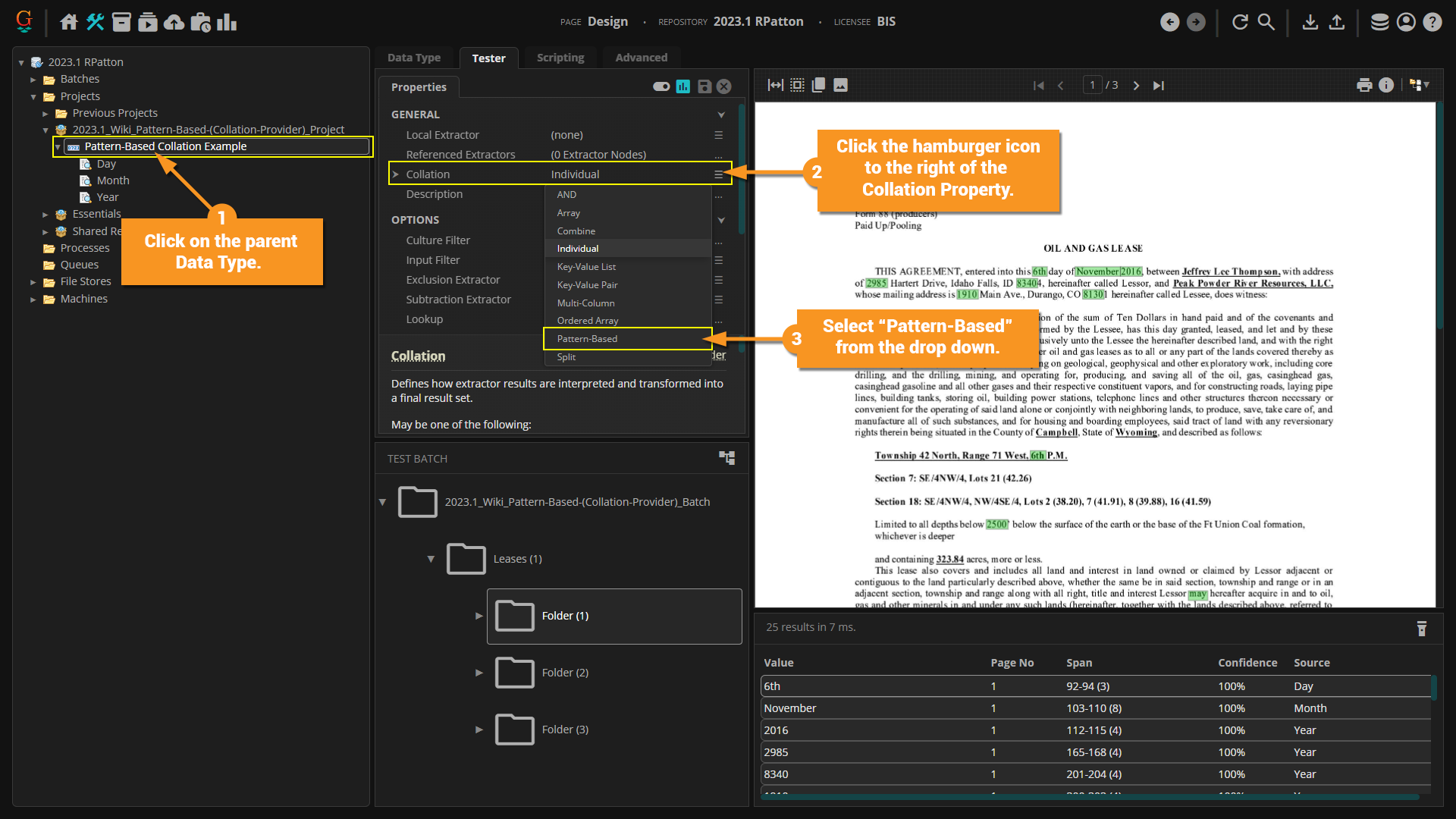Toggle the switch in Properties header
This screenshot has width=1456, height=819.
pos(661,86)
